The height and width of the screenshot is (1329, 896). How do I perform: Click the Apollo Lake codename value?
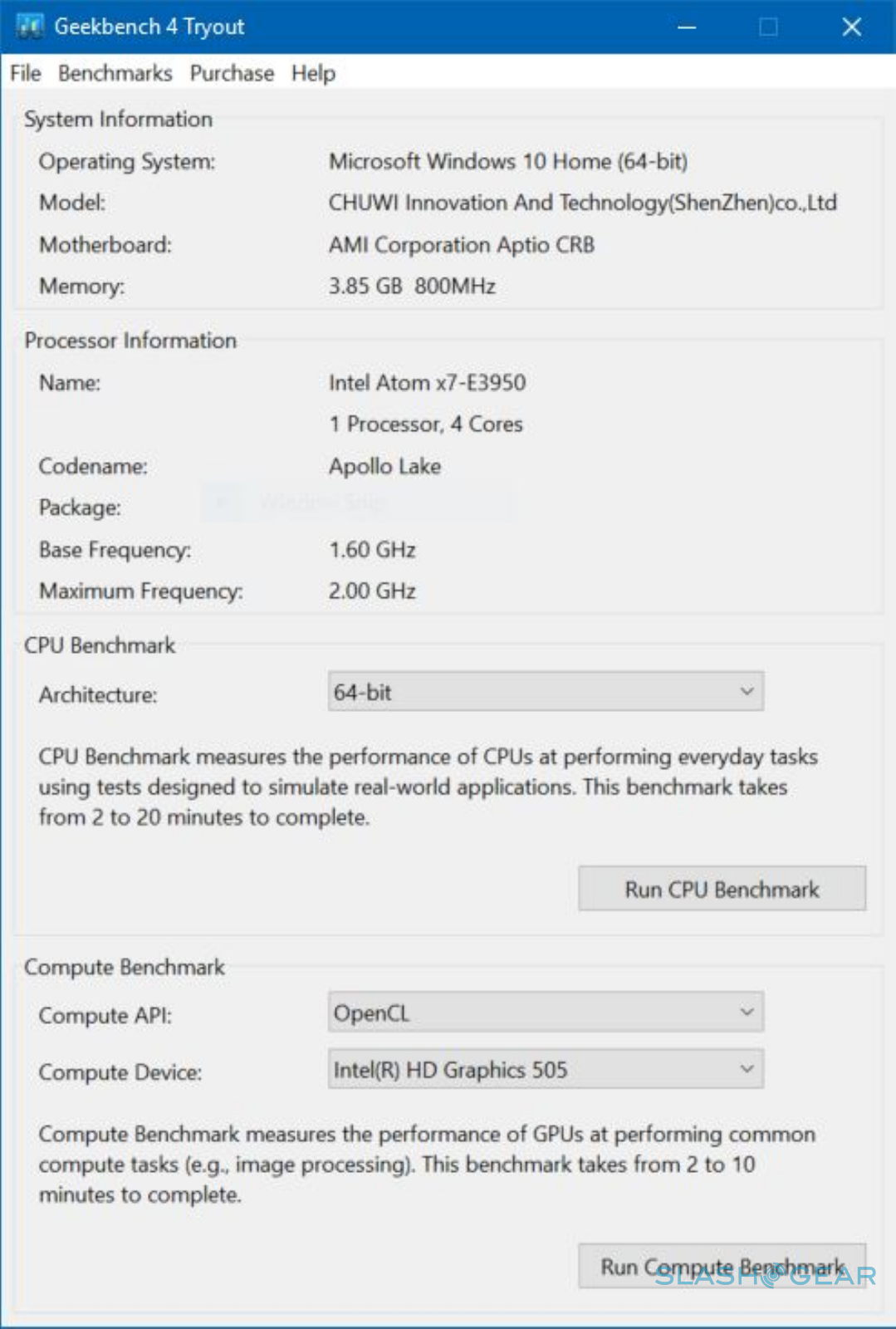tap(384, 466)
